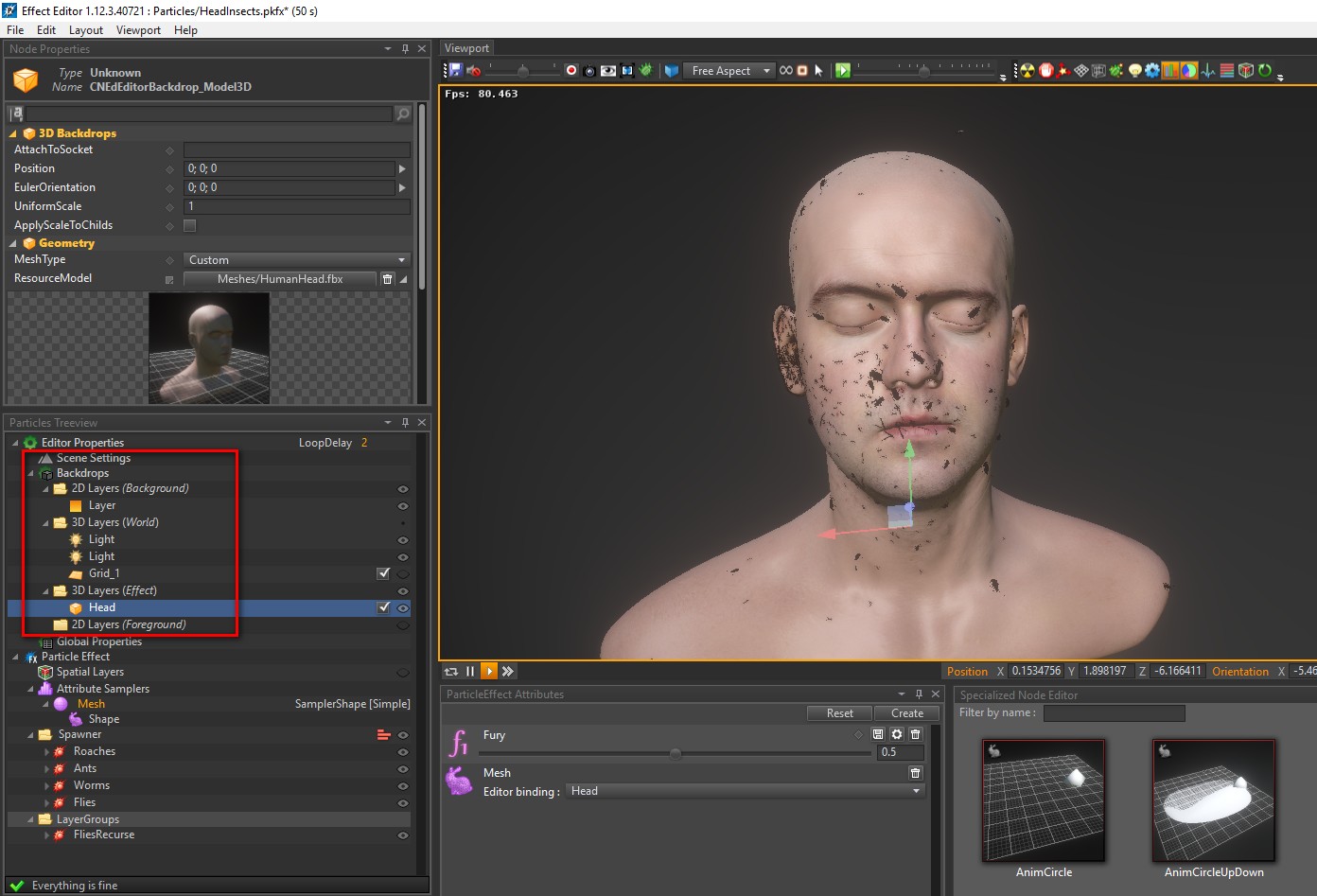The height and width of the screenshot is (896, 1317).
Task: Click the eye view icon in viewport toolbar
Action: click(x=608, y=71)
